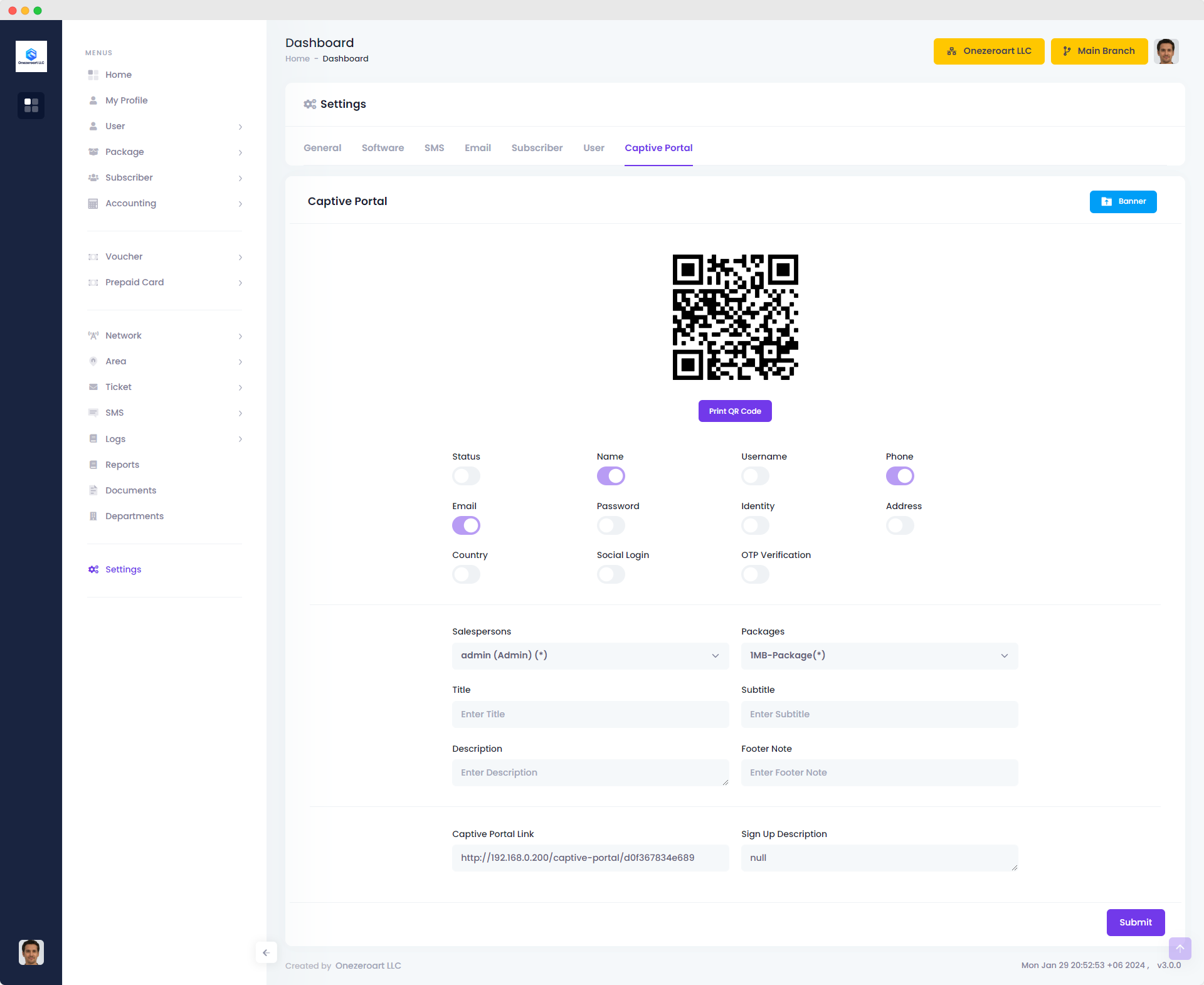Expand the User submenu chevron
This screenshot has width=1204, height=985.
(240, 127)
